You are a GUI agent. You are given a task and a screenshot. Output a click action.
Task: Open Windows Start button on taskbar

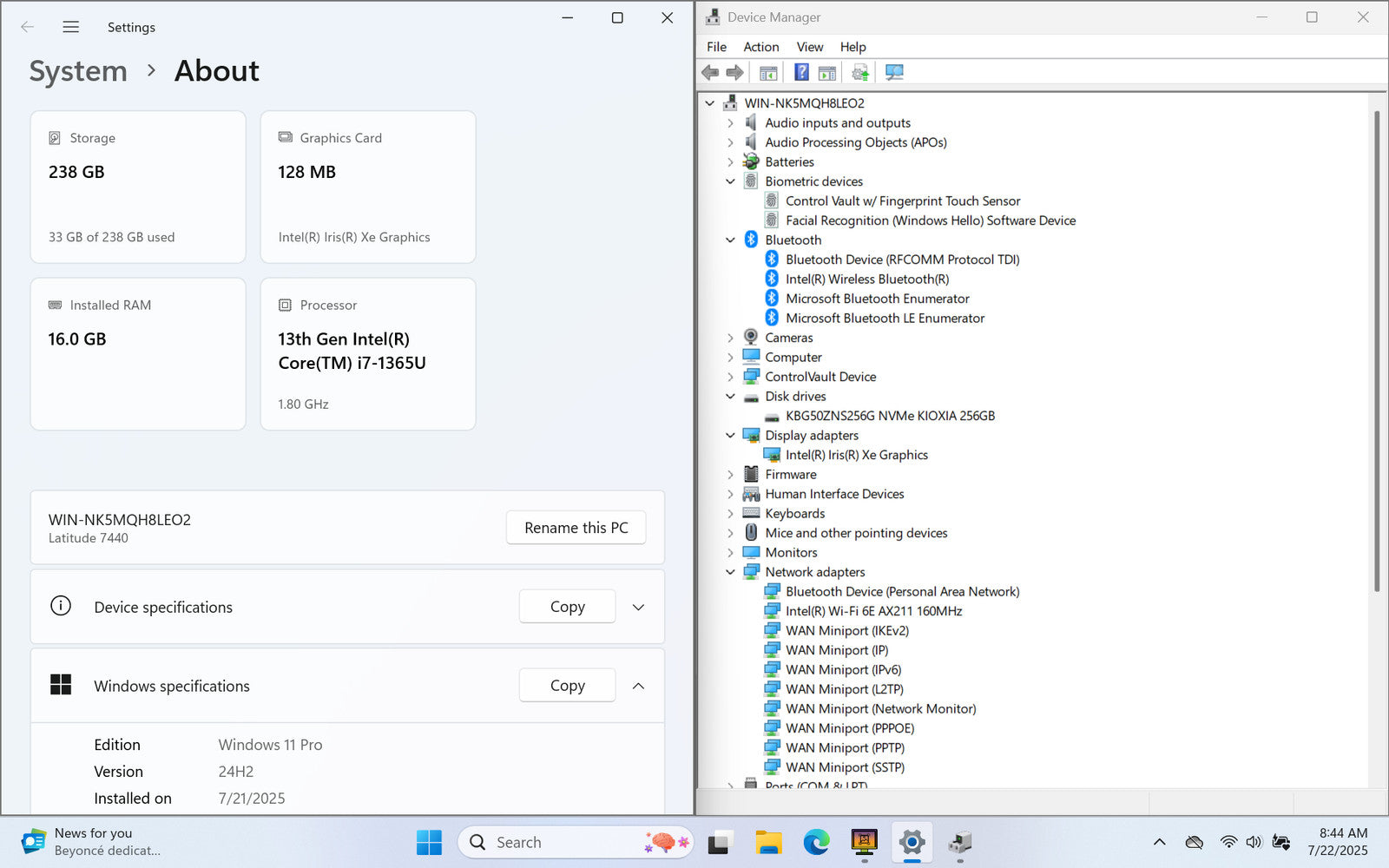point(429,842)
